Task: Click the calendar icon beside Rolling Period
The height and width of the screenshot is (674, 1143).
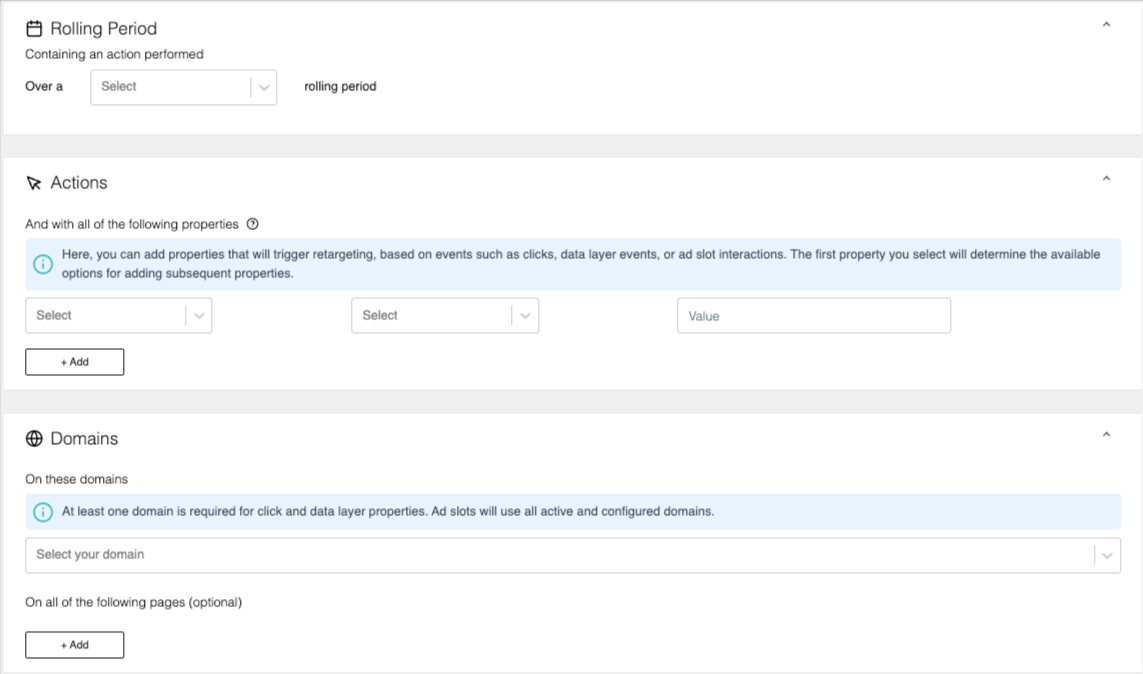Action: click(x=34, y=29)
